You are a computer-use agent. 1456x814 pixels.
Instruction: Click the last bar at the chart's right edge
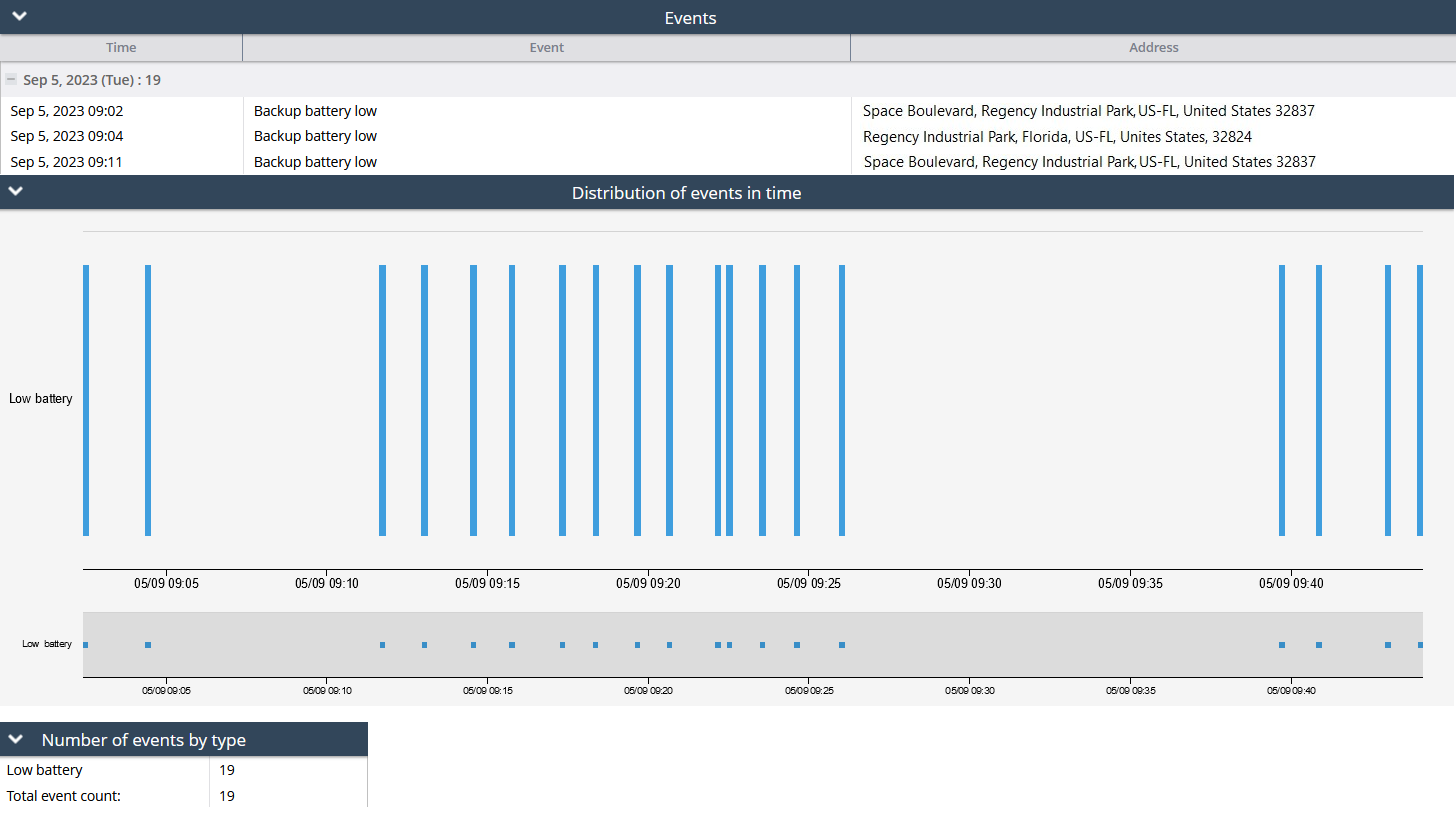coord(1420,400)
